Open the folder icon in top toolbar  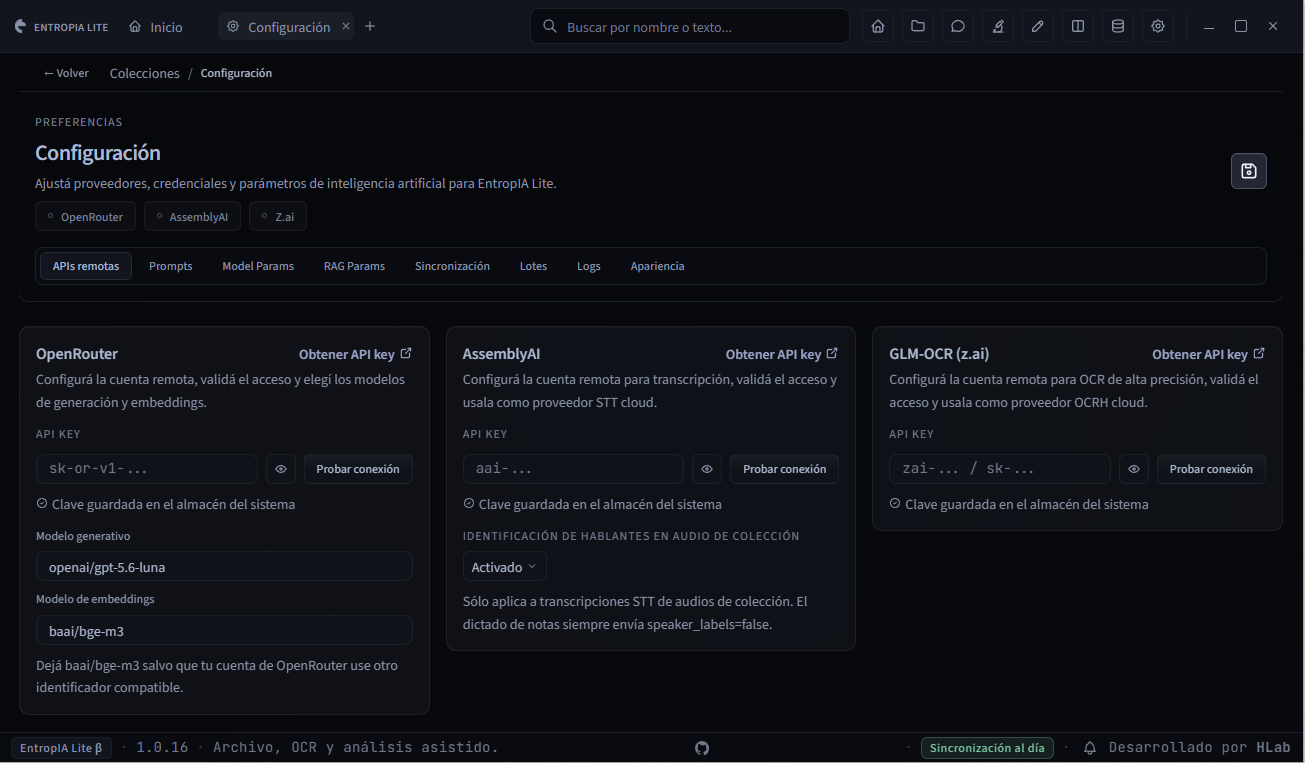tap(918, 27)
